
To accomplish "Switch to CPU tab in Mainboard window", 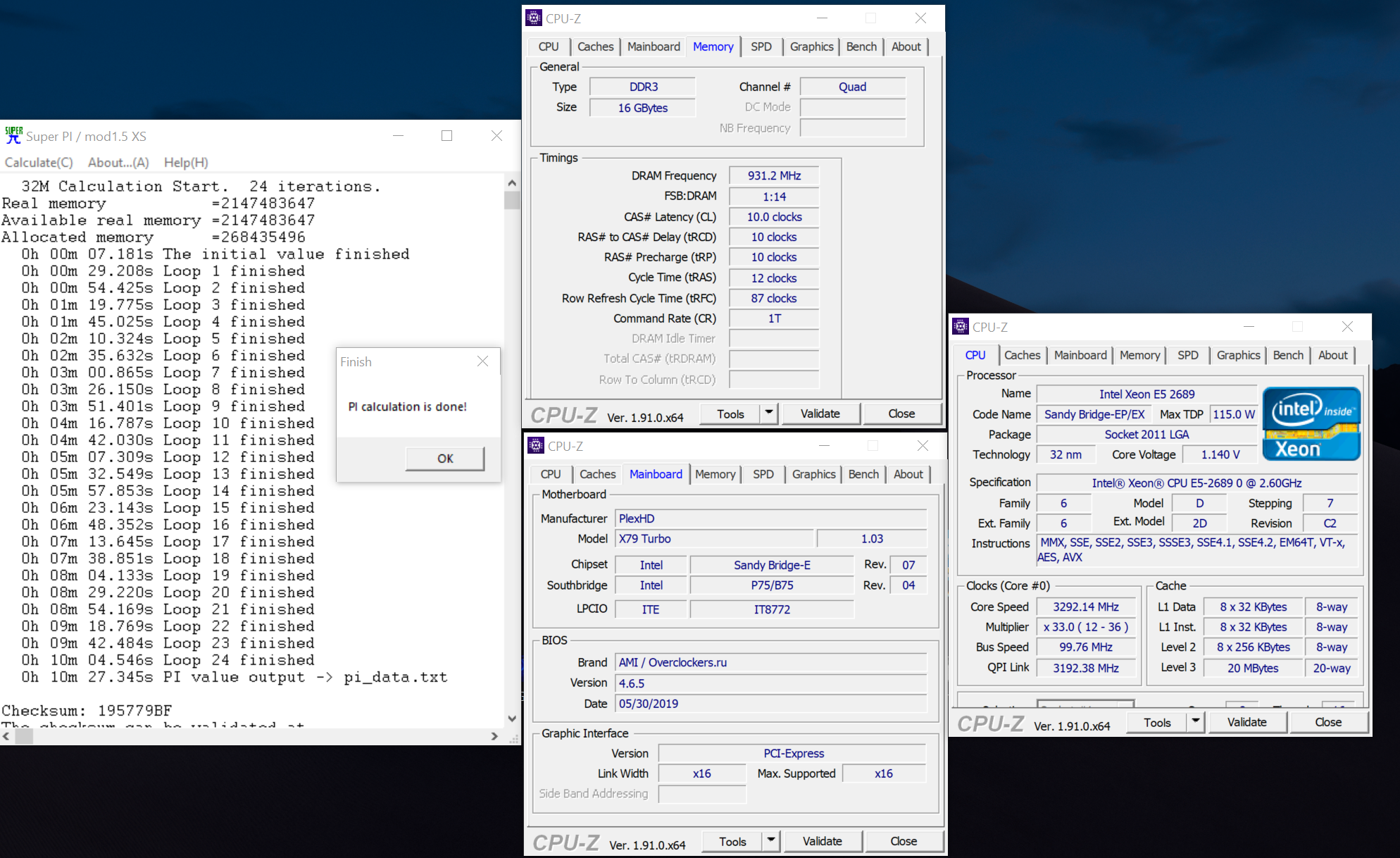I will tap(551, 474).
